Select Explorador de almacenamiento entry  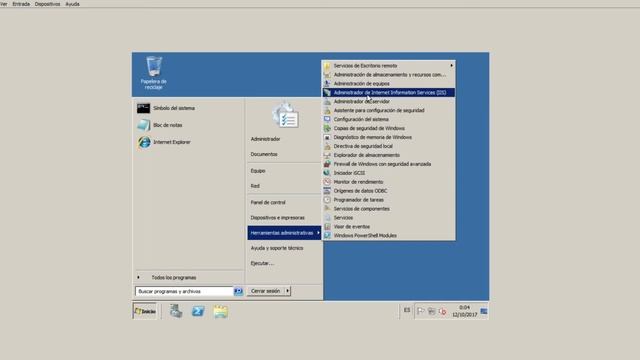click(x=388, y=155)
